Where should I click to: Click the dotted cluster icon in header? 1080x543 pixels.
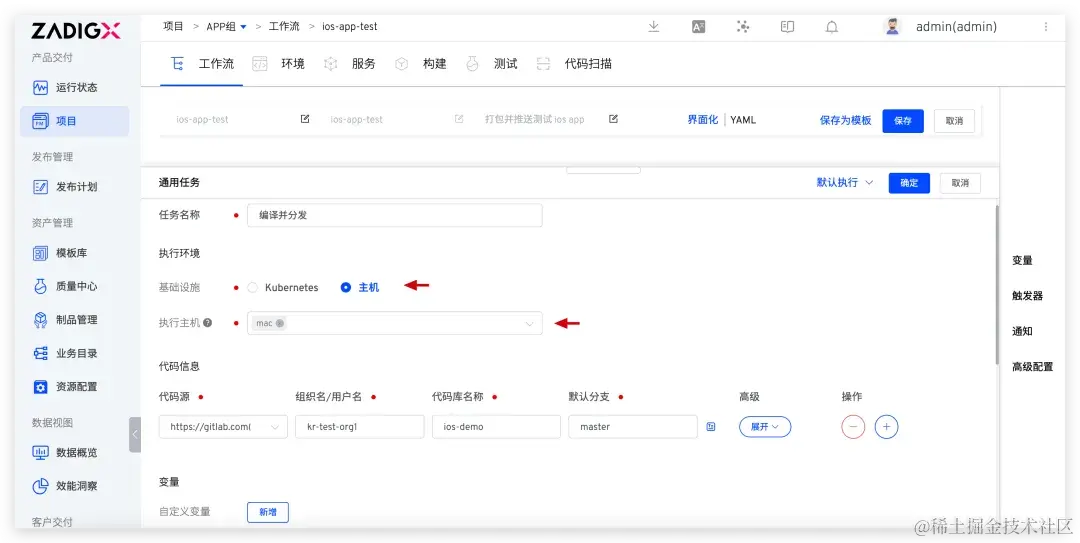(742, 27)
